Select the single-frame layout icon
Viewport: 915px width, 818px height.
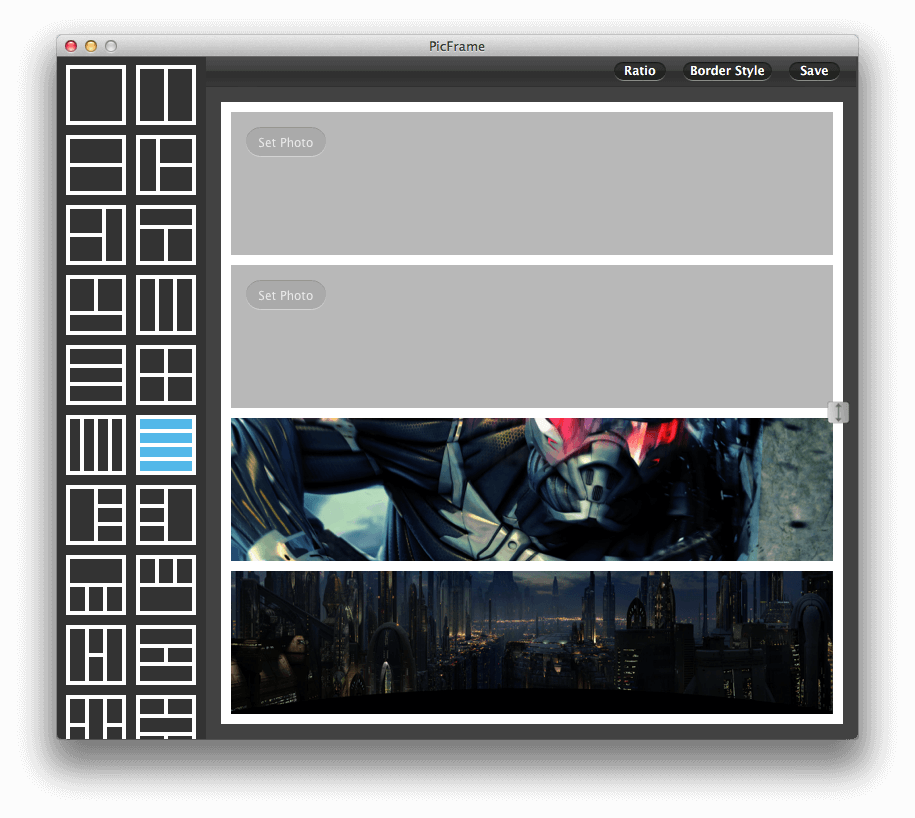(x=96, y=95)
